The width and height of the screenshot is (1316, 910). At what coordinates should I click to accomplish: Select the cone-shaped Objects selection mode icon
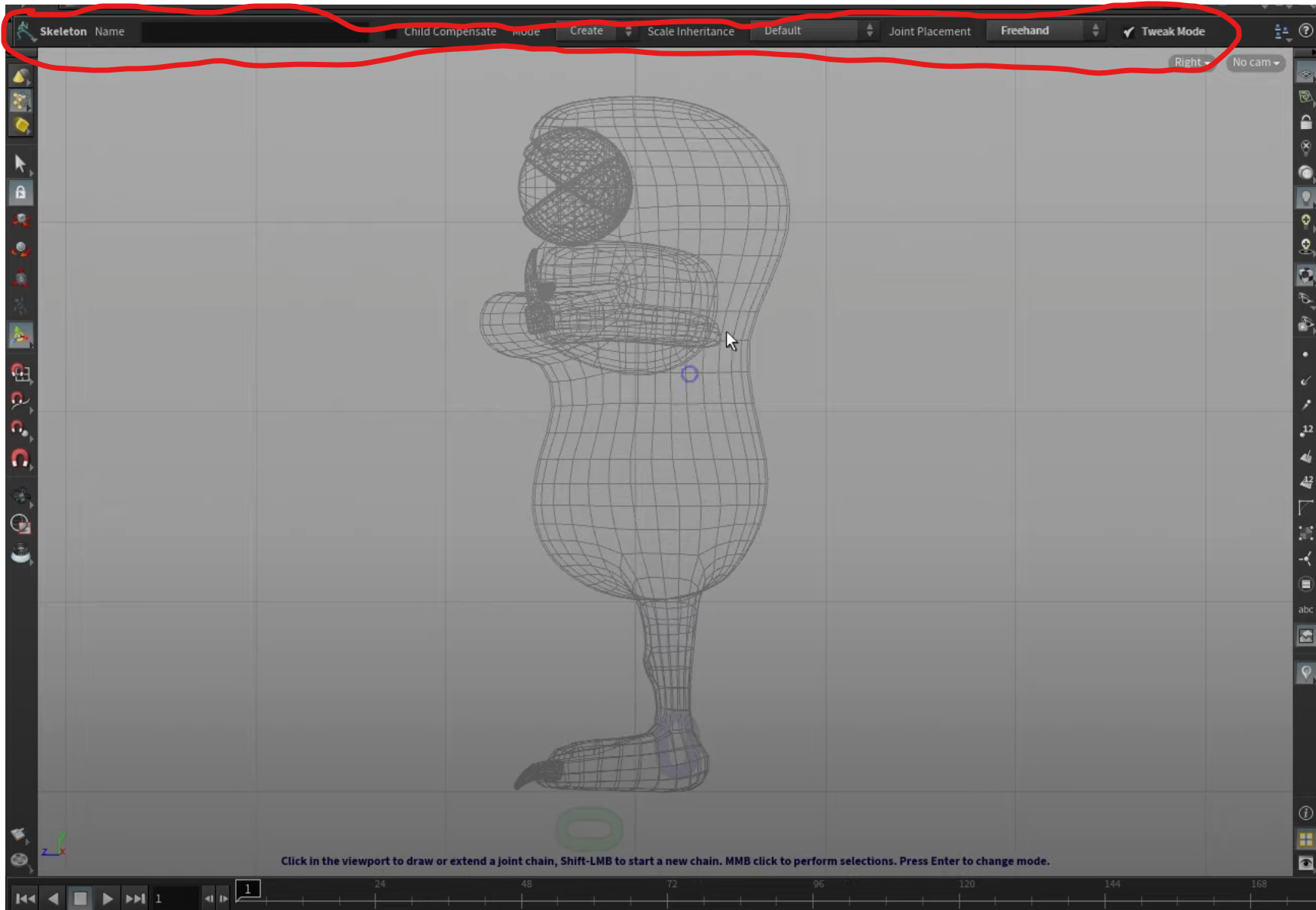point(21,76)
